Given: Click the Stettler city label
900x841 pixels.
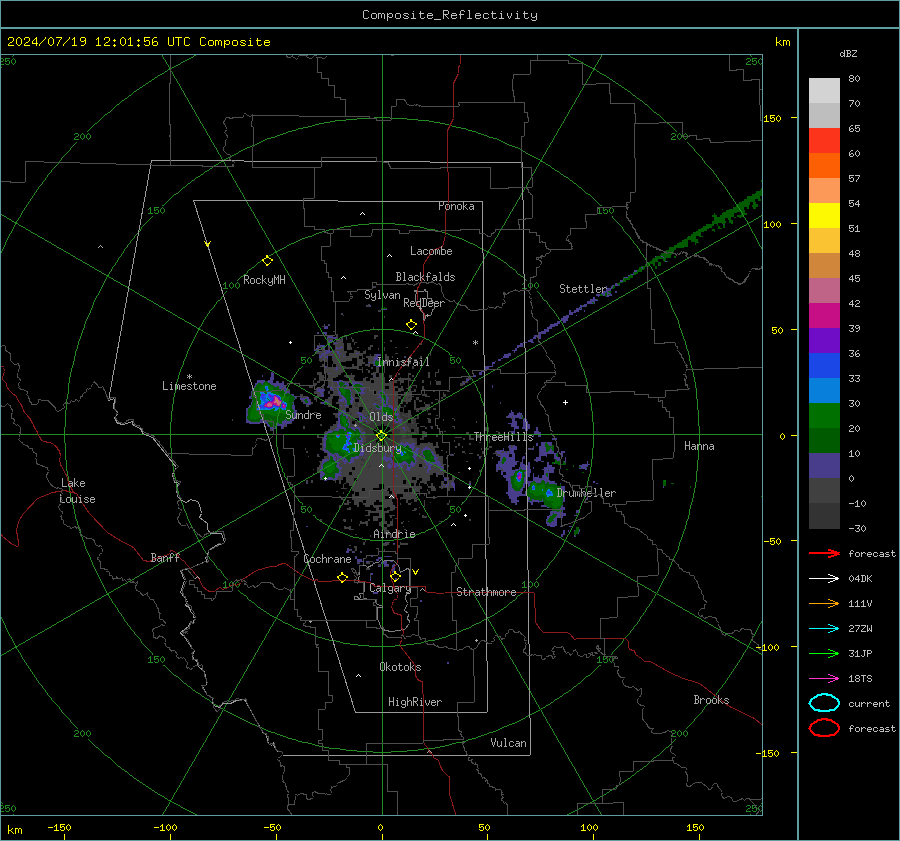Looking at the screenshot, I should [583, 289].
